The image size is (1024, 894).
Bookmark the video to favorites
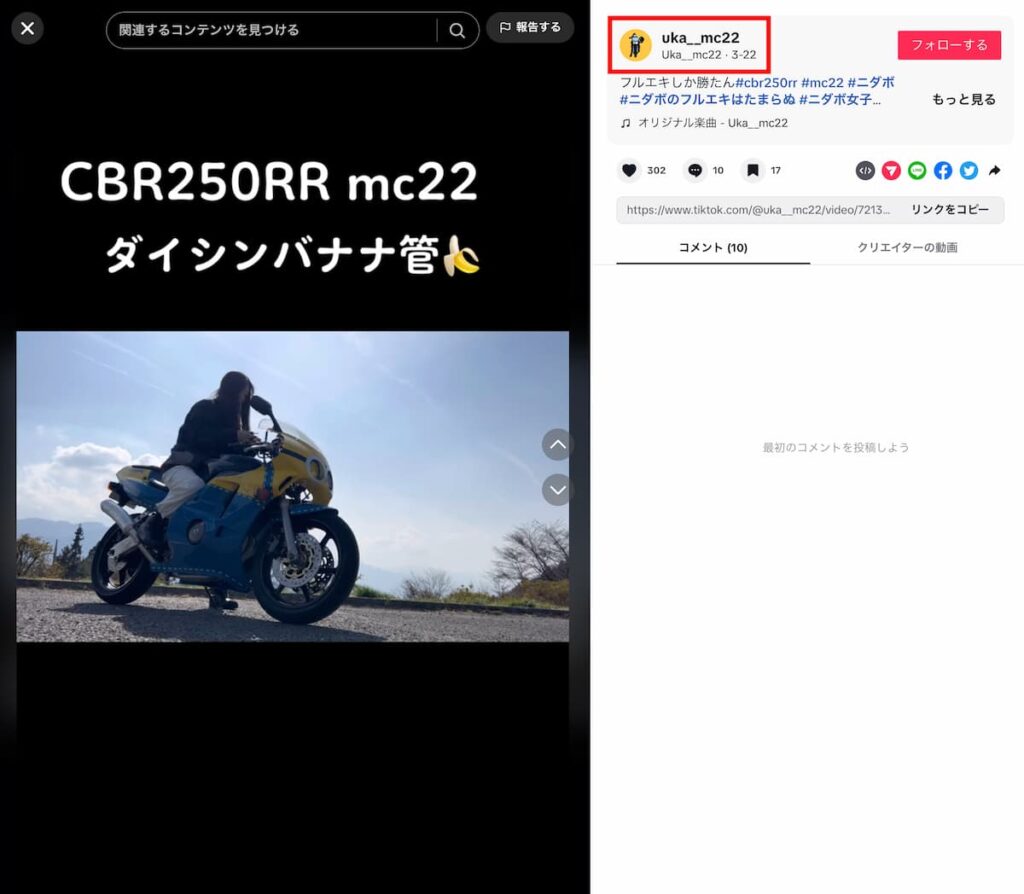pyautogui.click(x=753, y=171)
